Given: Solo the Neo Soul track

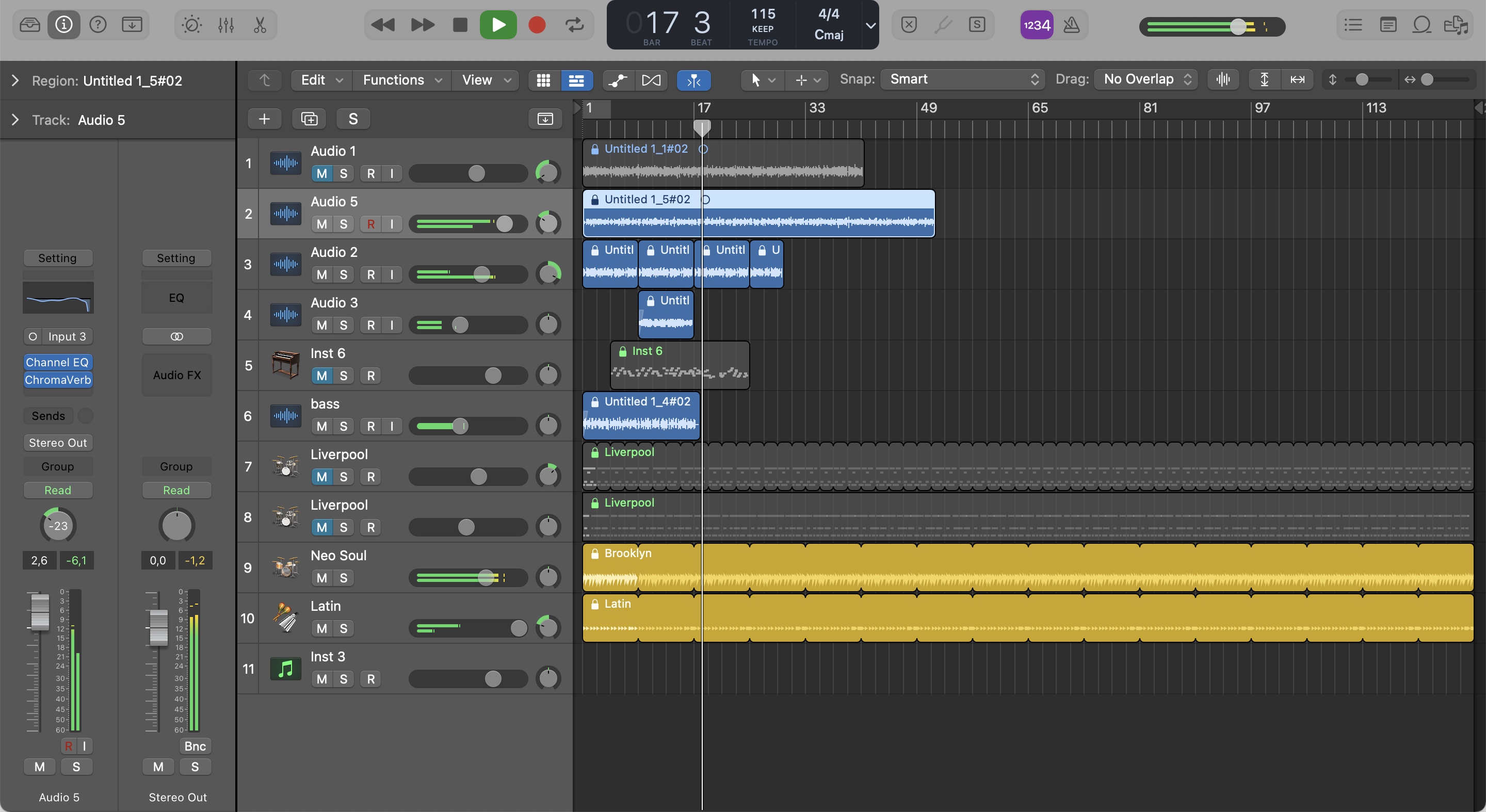Looking at the screenshot, I should tap(343, 578).
